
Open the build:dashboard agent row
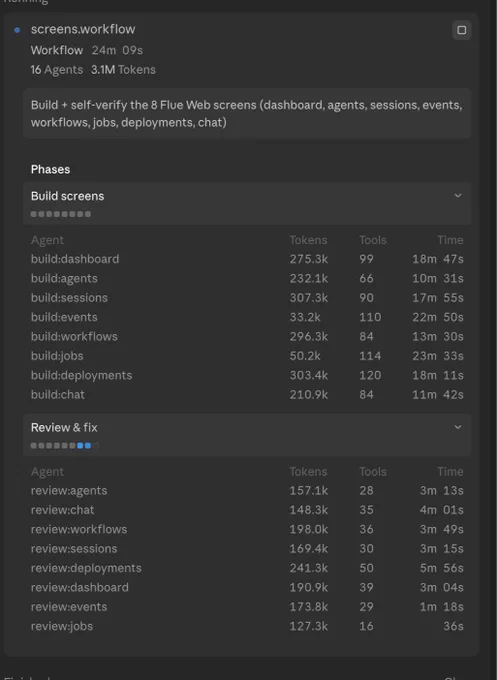[x=247, y=259]
